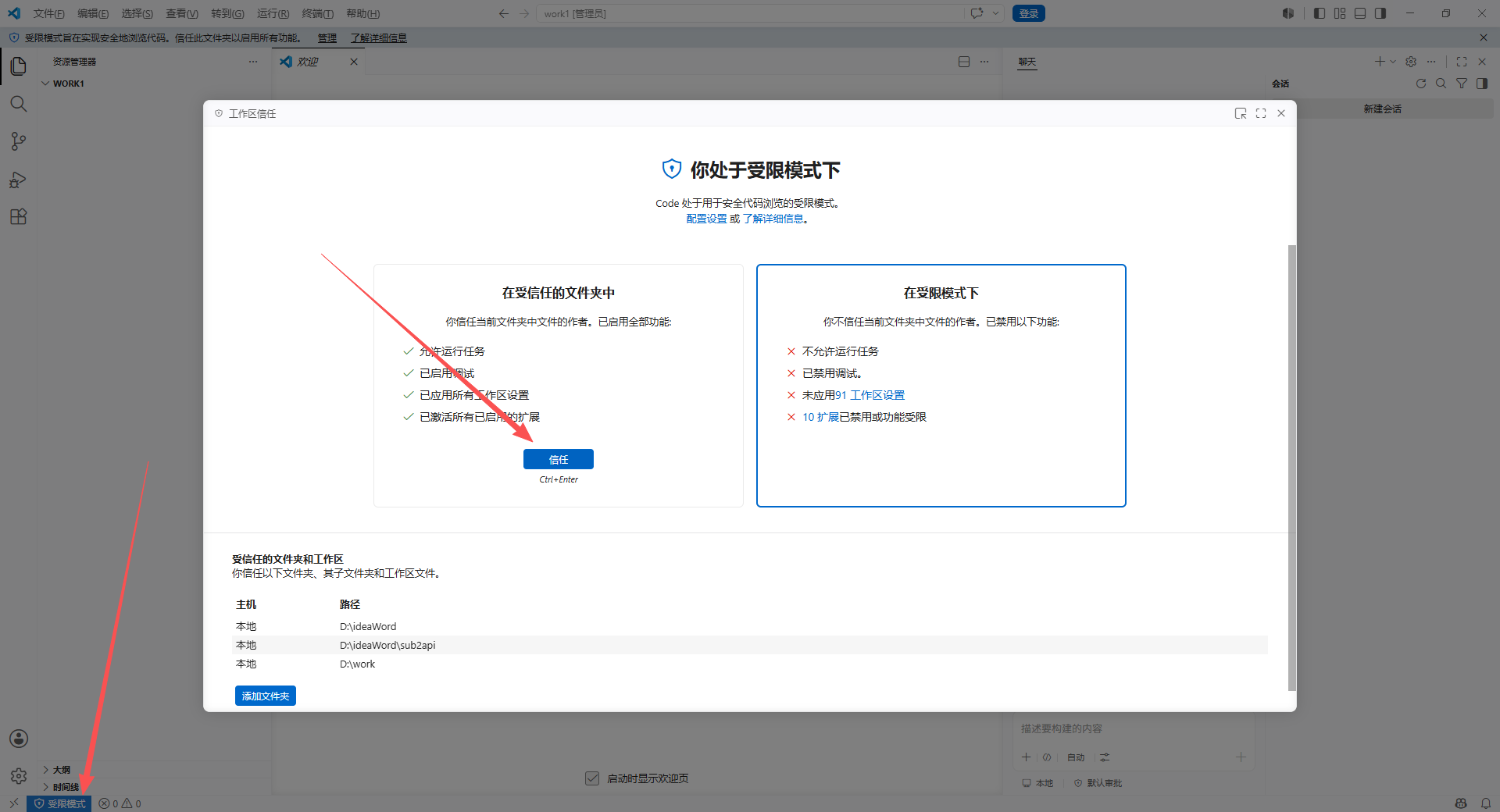Toggle the primary side bar layout icon
The width and height of the screenshot is (1500, 812).
point(1320,13)
